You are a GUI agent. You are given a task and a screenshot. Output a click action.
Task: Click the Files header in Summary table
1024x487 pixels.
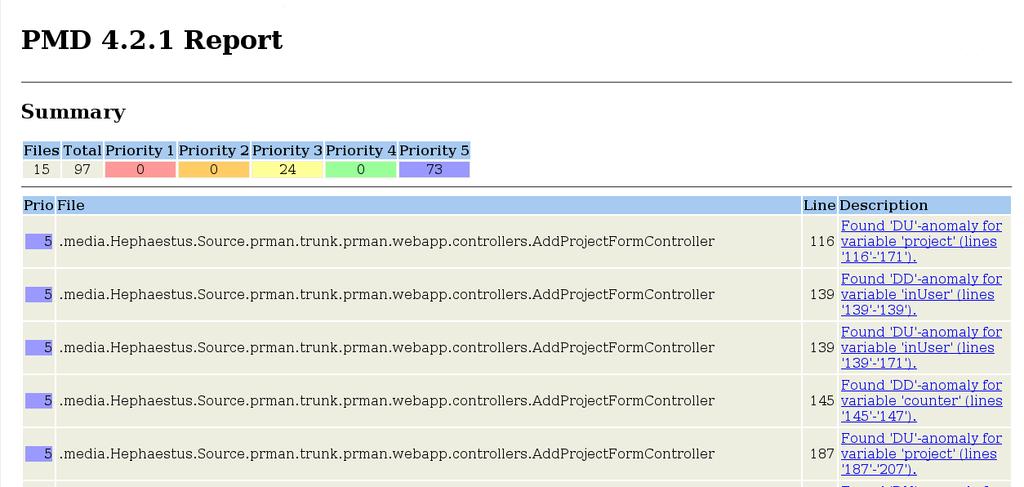point(41,151)
